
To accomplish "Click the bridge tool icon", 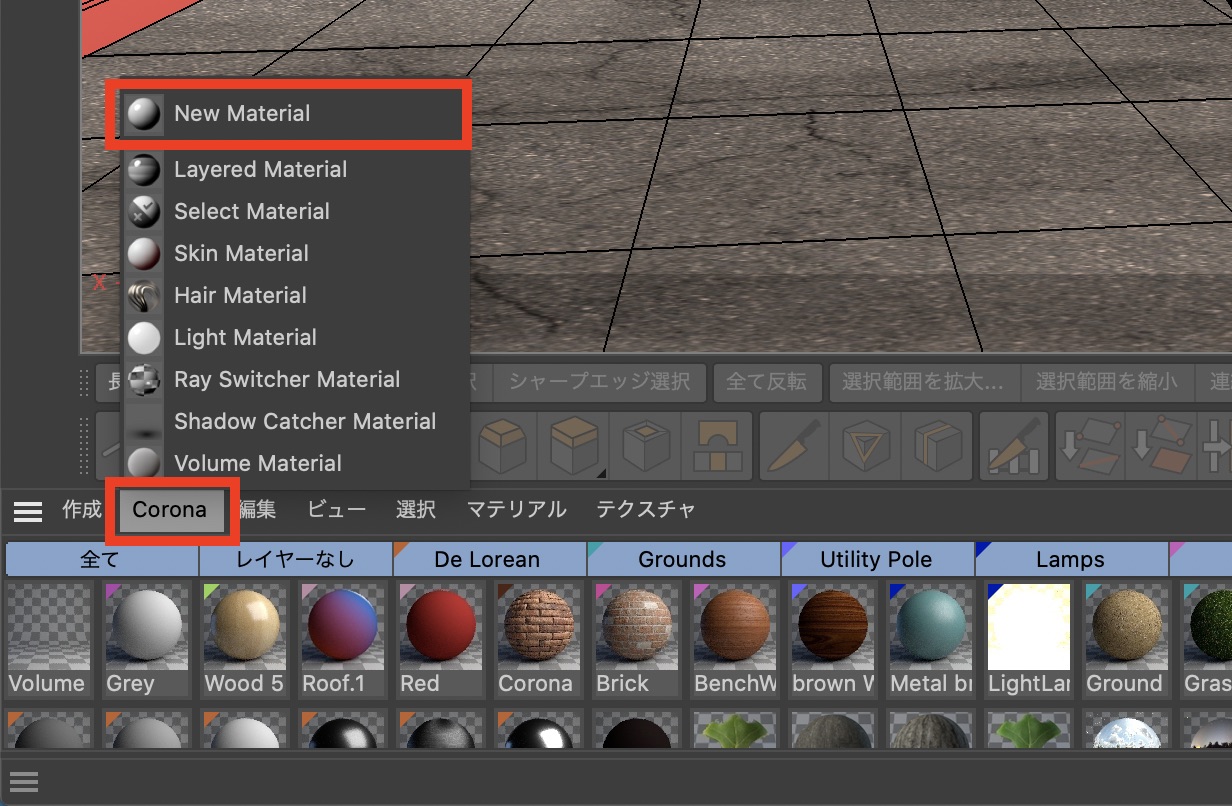I will coord(716,446).
